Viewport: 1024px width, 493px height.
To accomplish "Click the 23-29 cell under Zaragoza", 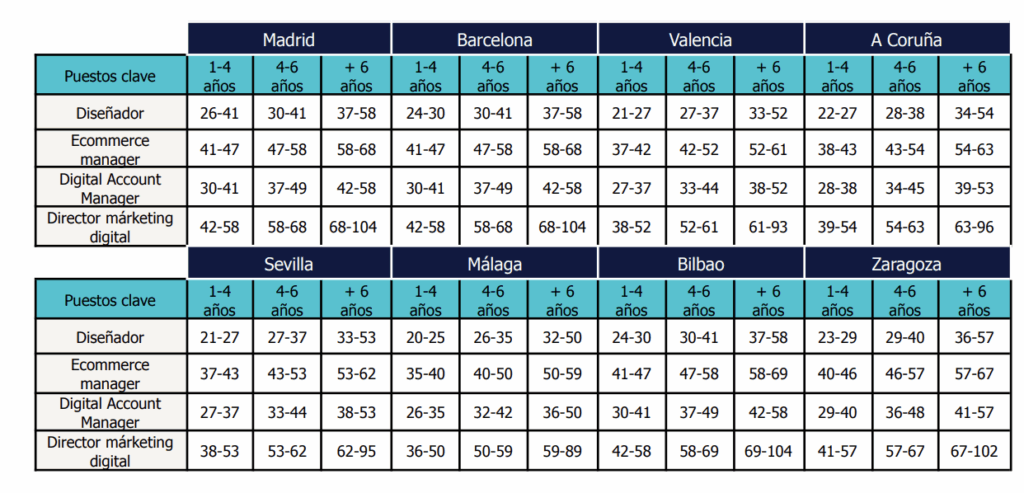I will tap(837, 338).
